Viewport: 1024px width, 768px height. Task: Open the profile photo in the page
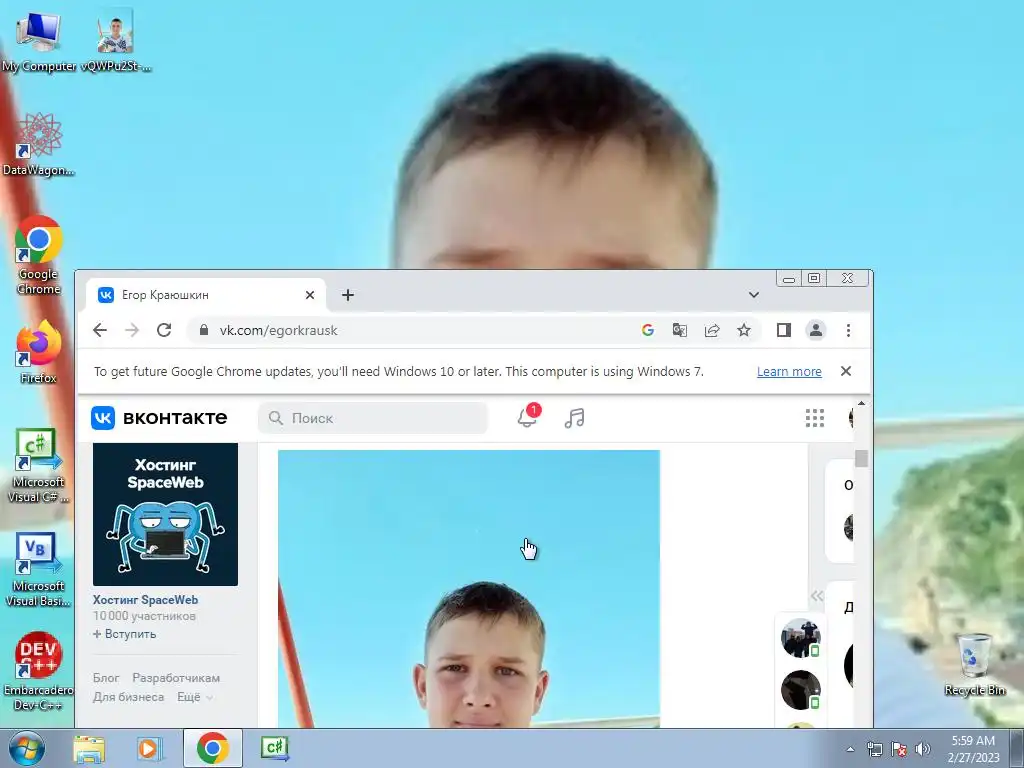[469, 588]
